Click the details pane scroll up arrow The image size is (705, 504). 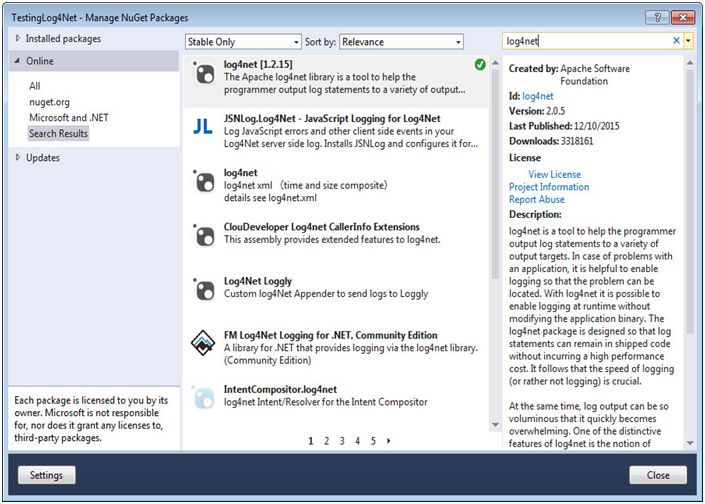[690, 62]
